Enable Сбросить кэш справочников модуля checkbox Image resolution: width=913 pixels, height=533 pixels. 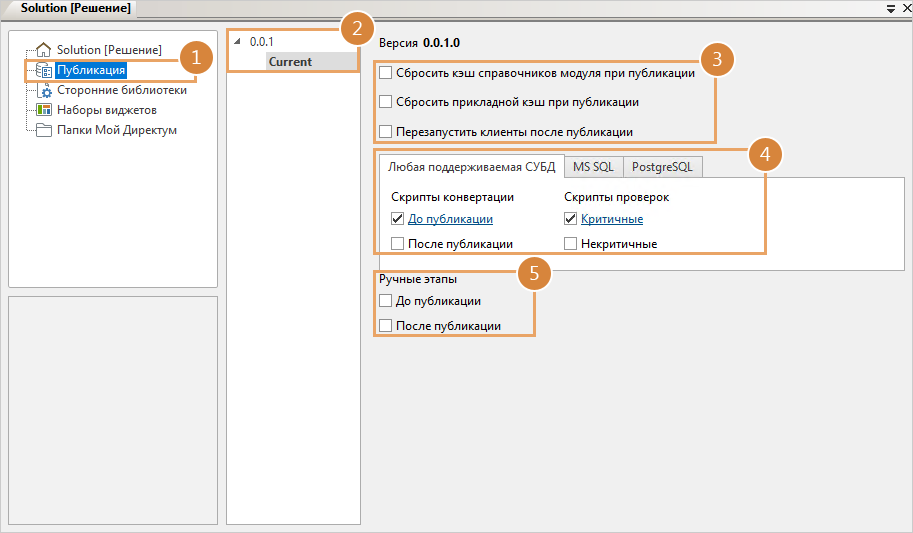click(386, 73)
